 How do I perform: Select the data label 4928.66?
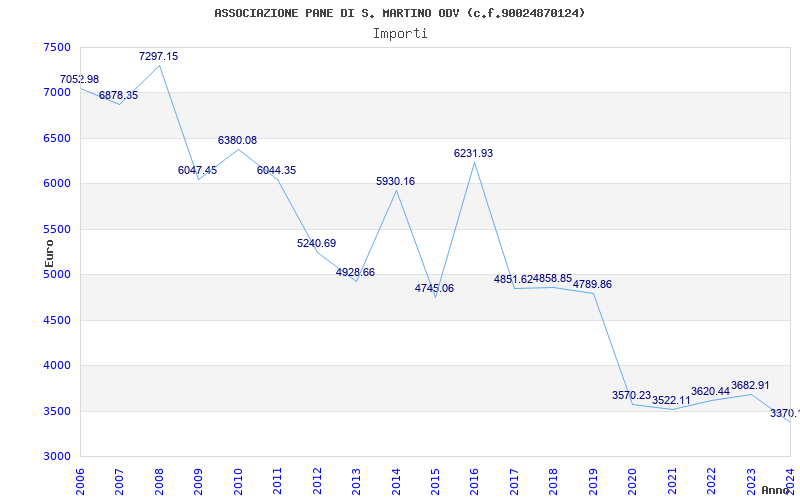pyautogui.click(x=355, y=272)
